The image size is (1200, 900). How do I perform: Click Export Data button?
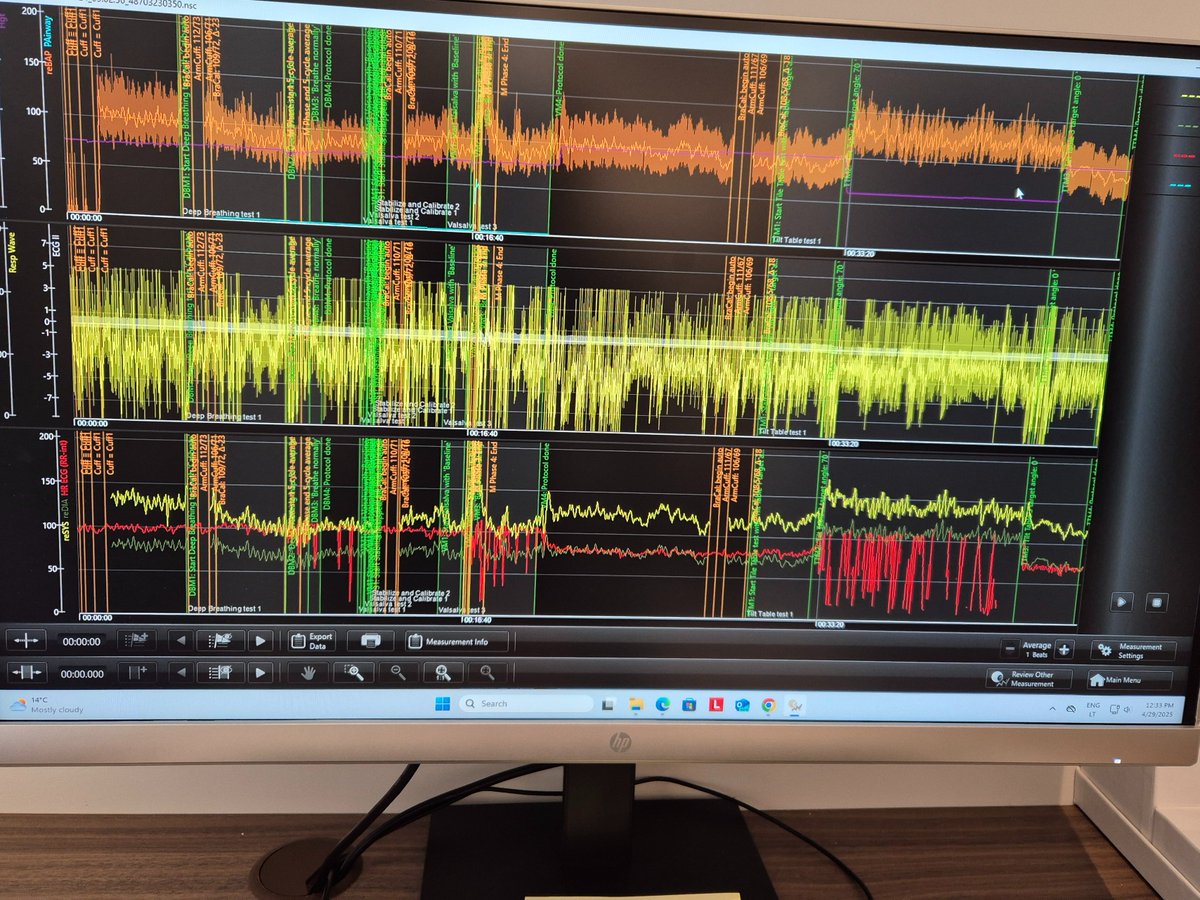(312, 640)
